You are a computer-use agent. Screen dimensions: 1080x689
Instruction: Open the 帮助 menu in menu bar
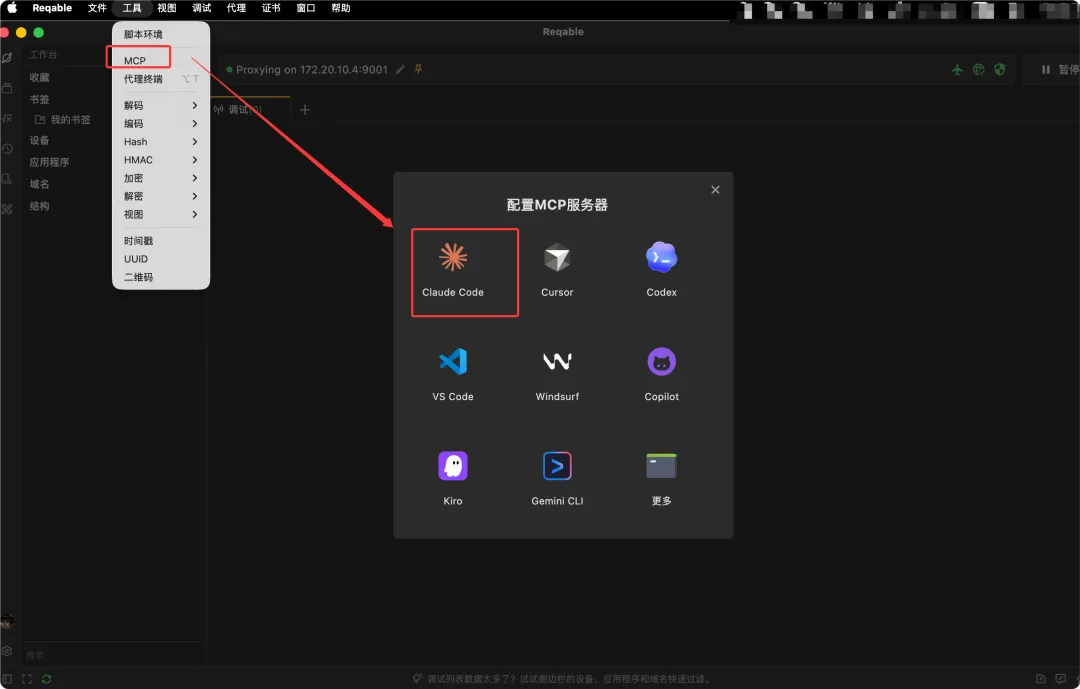tap(341, 8)
